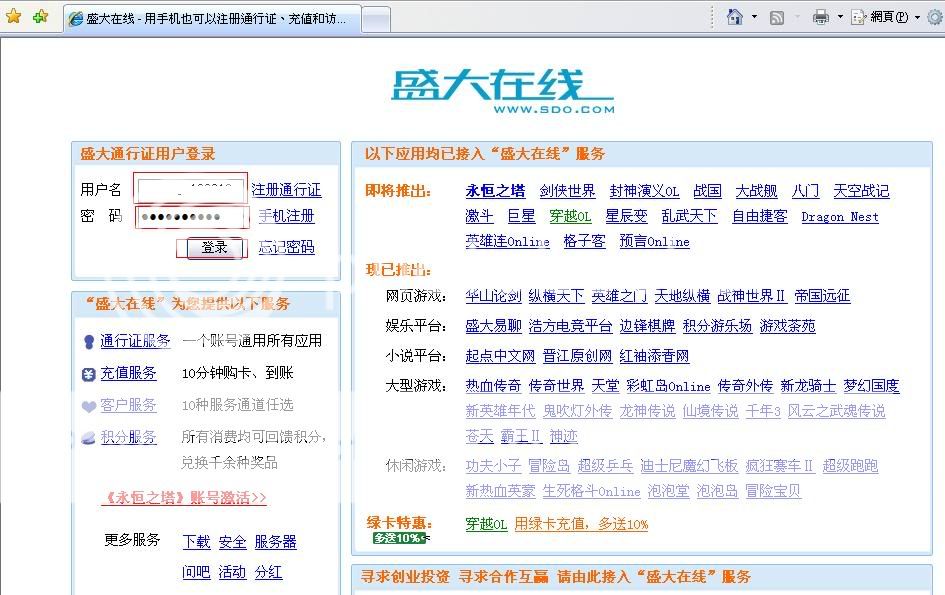The width and height of the screenshot is (945, 595).
Task: Expand the Print options dropdown arrow
Action: pyautogui.click(x=840, y=17)
